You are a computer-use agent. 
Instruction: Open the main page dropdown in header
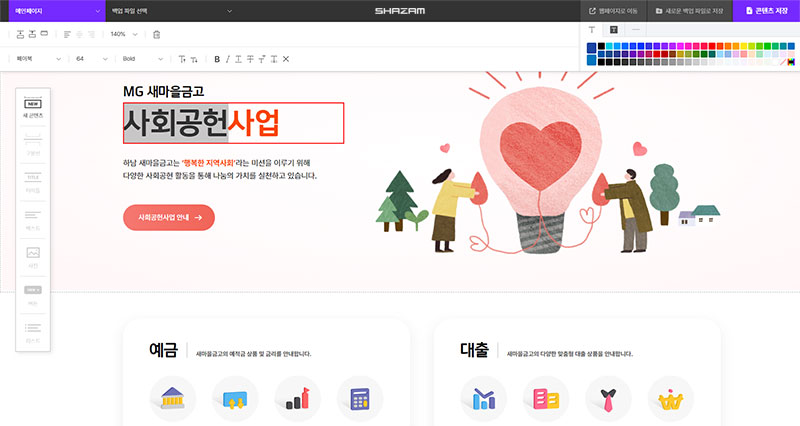tap(57, 11)
